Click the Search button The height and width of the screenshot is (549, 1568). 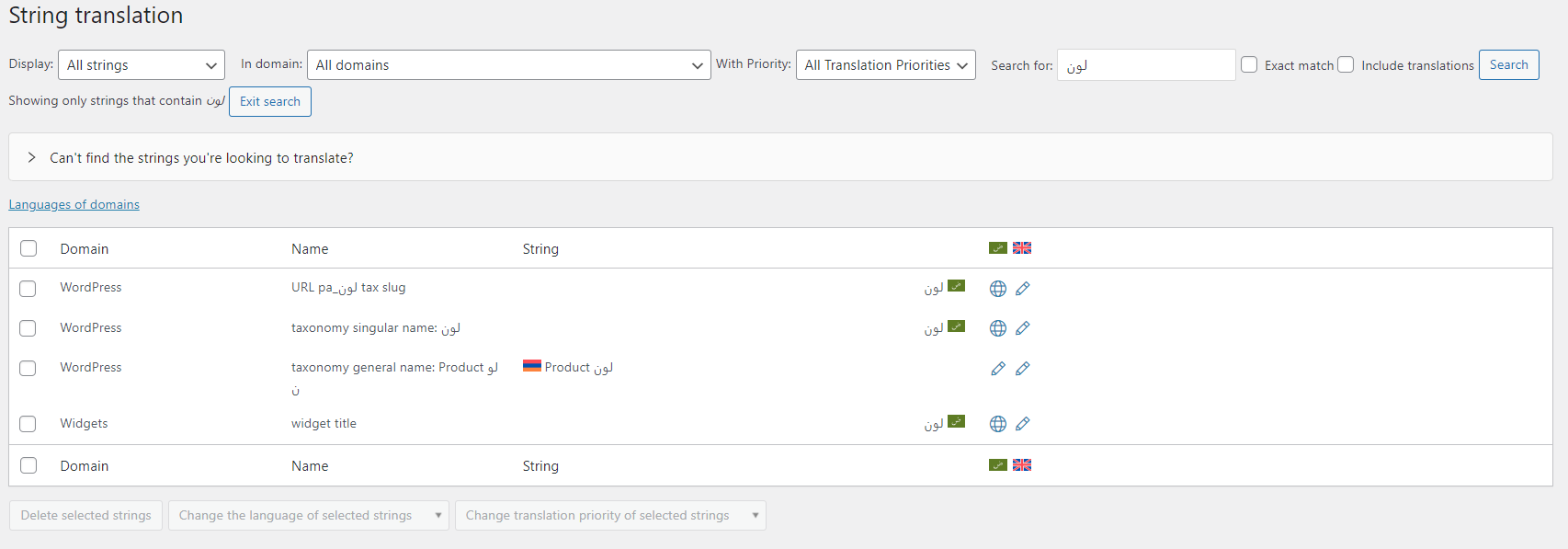coord(1508,64)
